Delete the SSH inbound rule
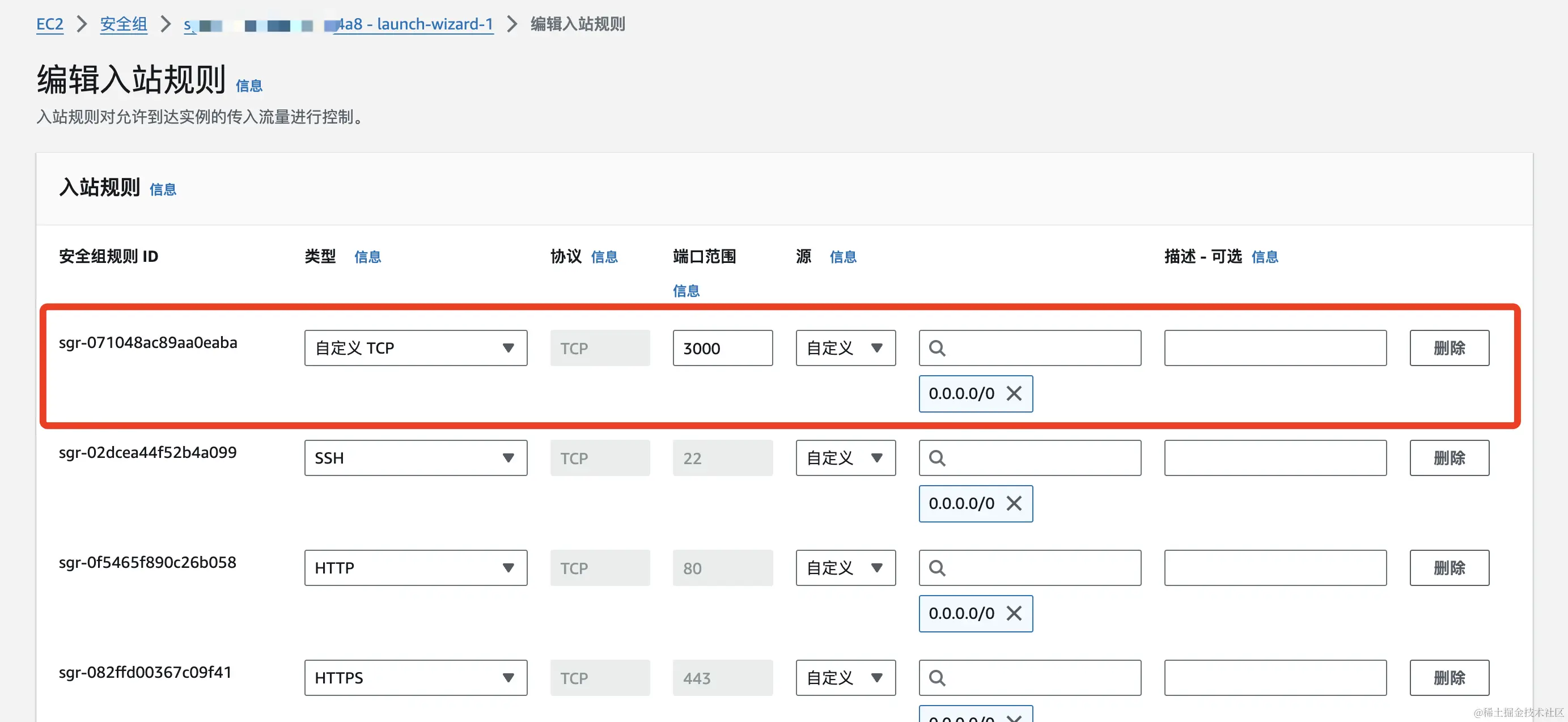This screenshot has height=722, width=1568. coord(1449,458)
